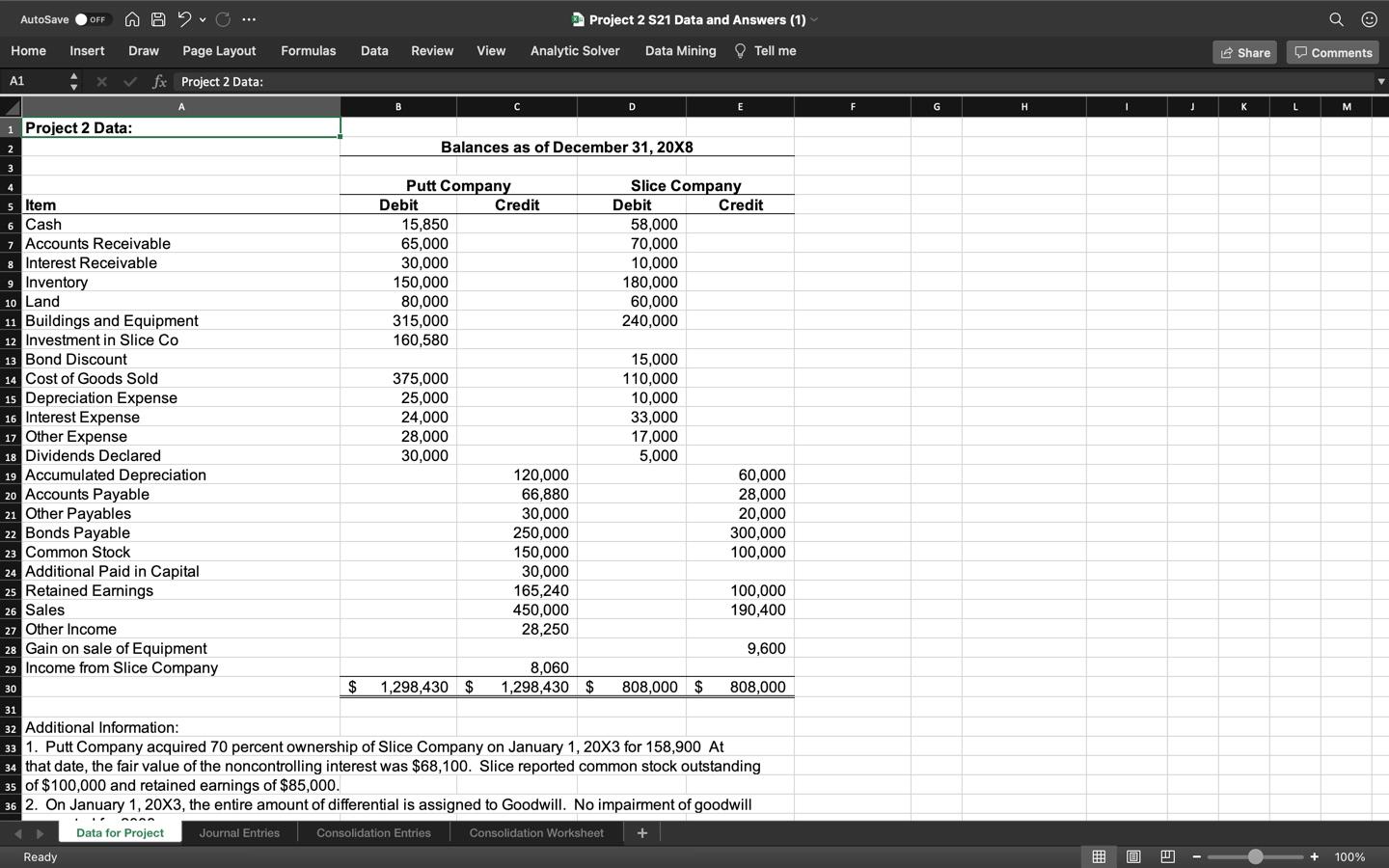The width and height of the screenshot is (1389, 868).
Task: Open the Insert ribbon tab
Action: point(87,51)
